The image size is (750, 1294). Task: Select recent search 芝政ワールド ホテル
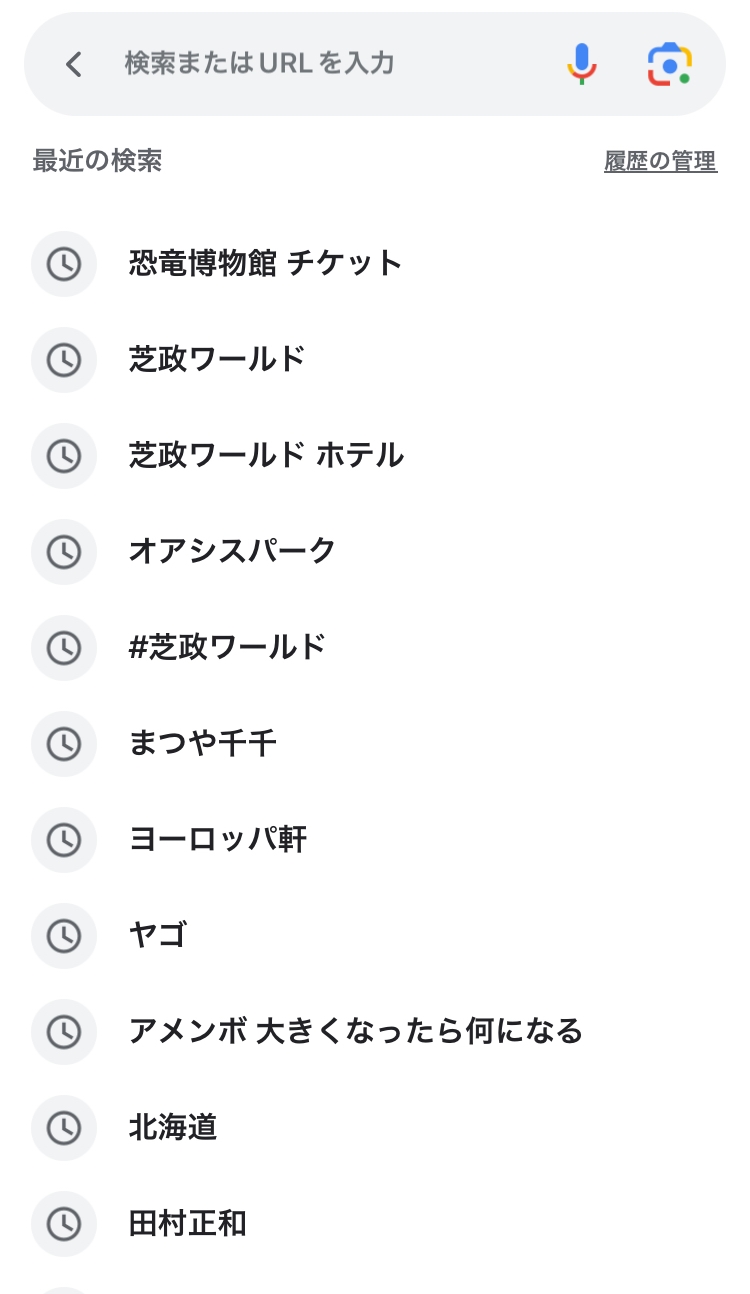click(x=266, y=455)
